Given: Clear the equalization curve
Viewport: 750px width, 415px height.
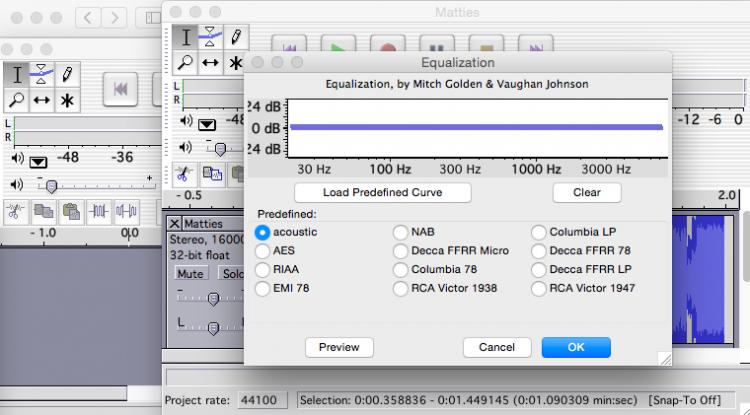Looking at the screenshot, I should (x=587, y=193).
